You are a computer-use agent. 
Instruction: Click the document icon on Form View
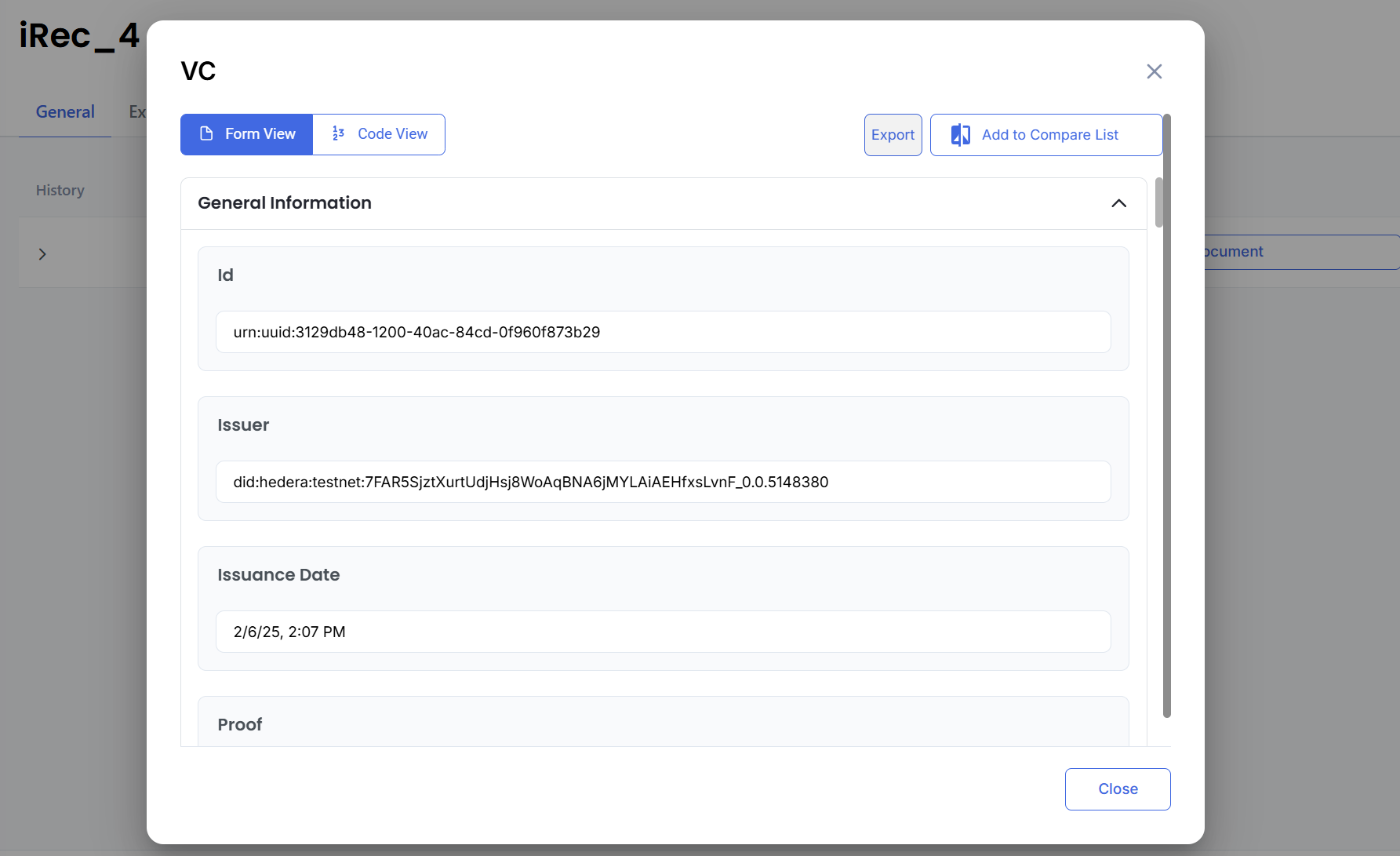[x=206, y=134]
